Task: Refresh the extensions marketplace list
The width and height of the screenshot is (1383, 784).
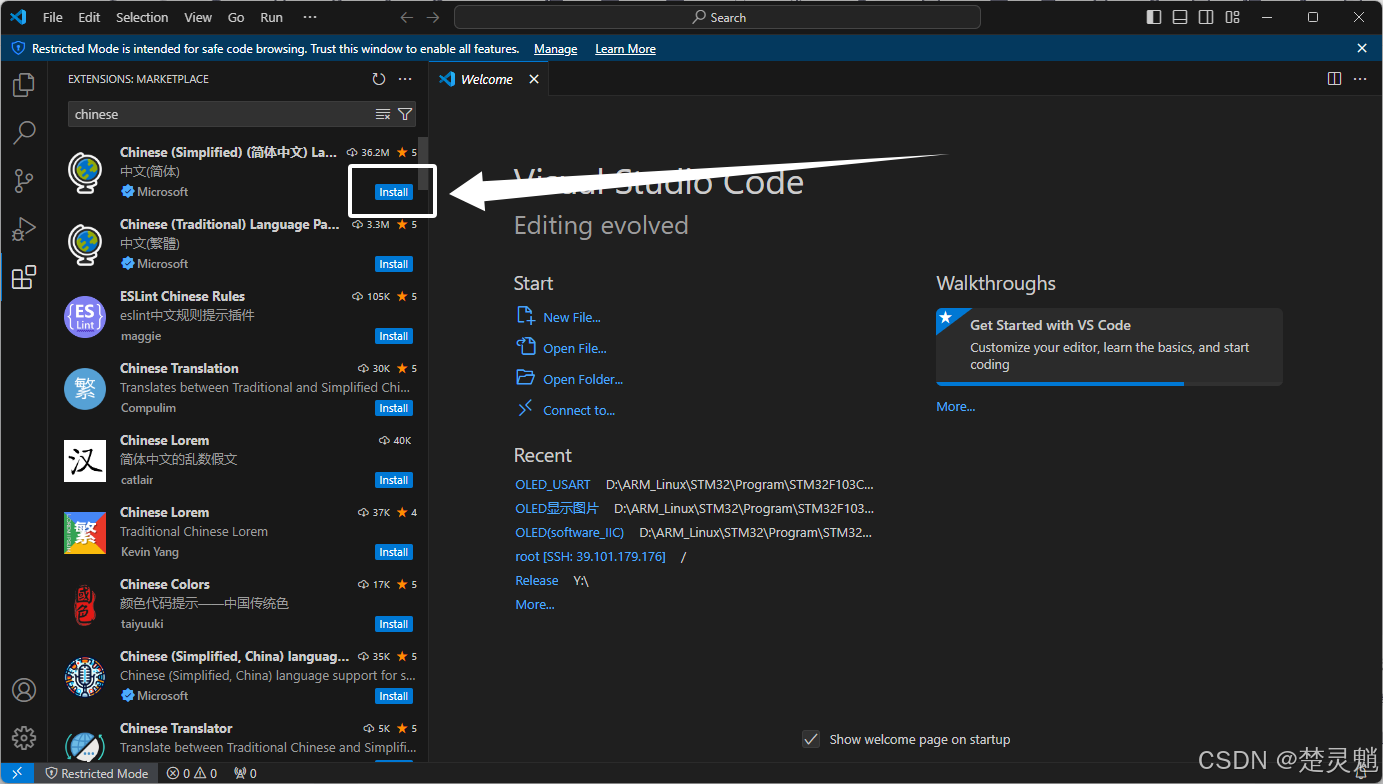Action: [x=378, y=79]
